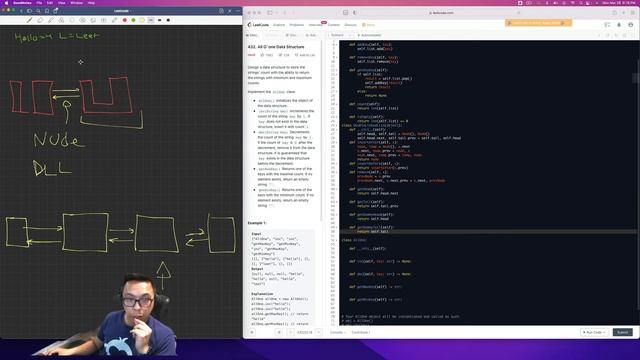The width and height of the screenshot is (640, 360).
Task: Dislike the problem (thumbs down 128)
Action: pyautogui.click(x=284, y=55)
